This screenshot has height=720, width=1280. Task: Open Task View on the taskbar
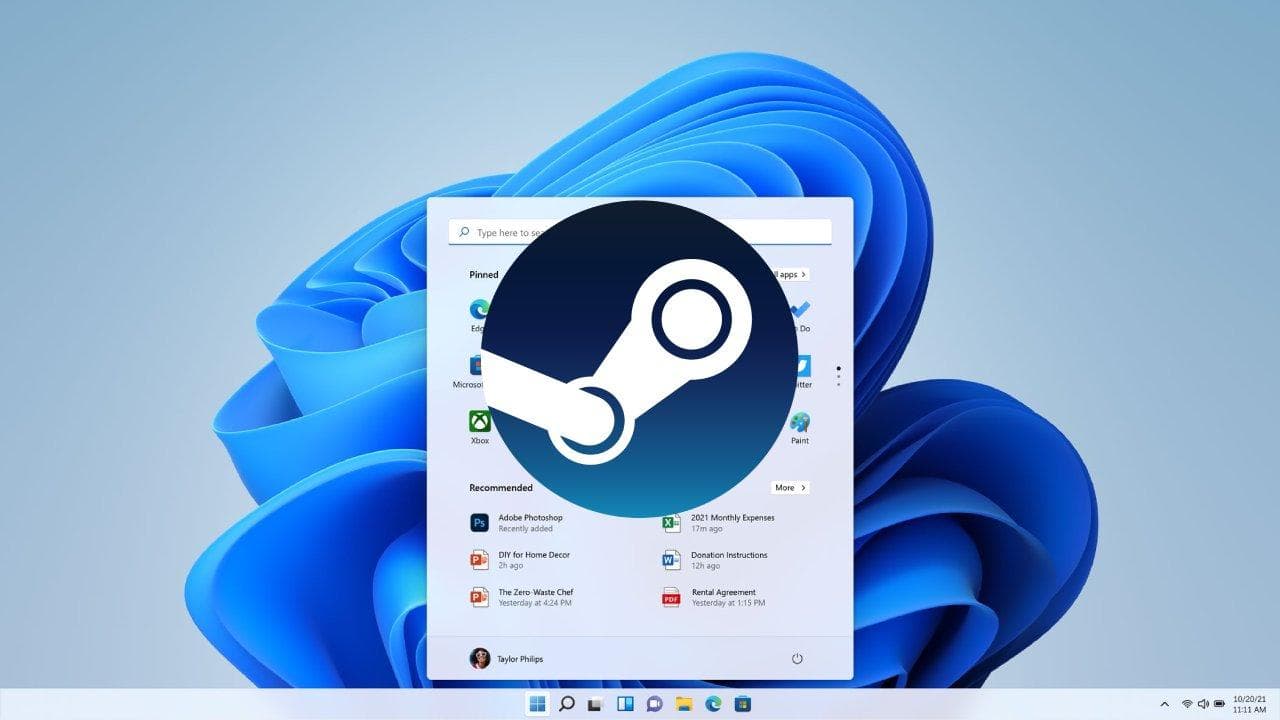click(596, 704)
